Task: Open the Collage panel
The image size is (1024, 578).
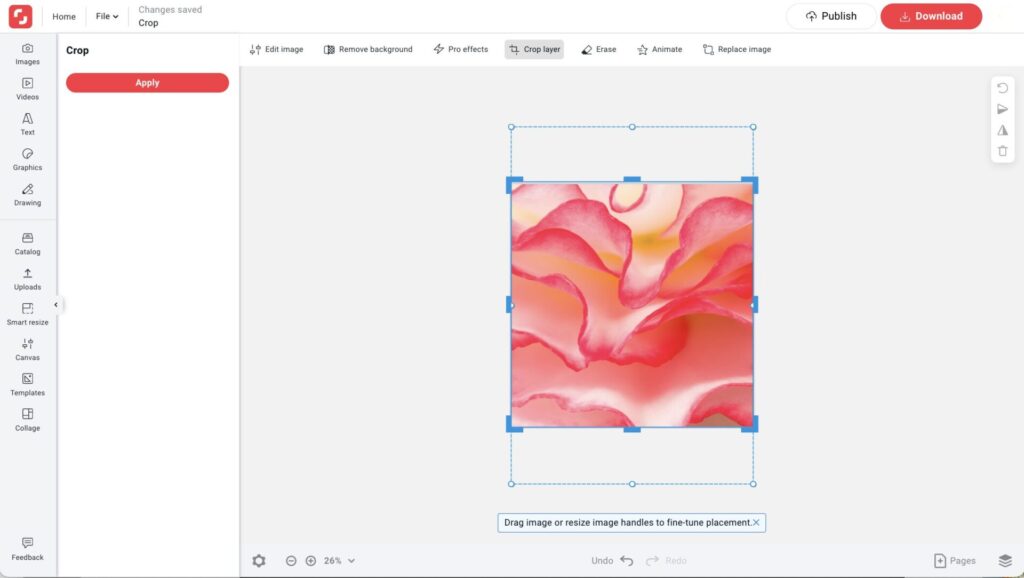Action: click(27, 419)
